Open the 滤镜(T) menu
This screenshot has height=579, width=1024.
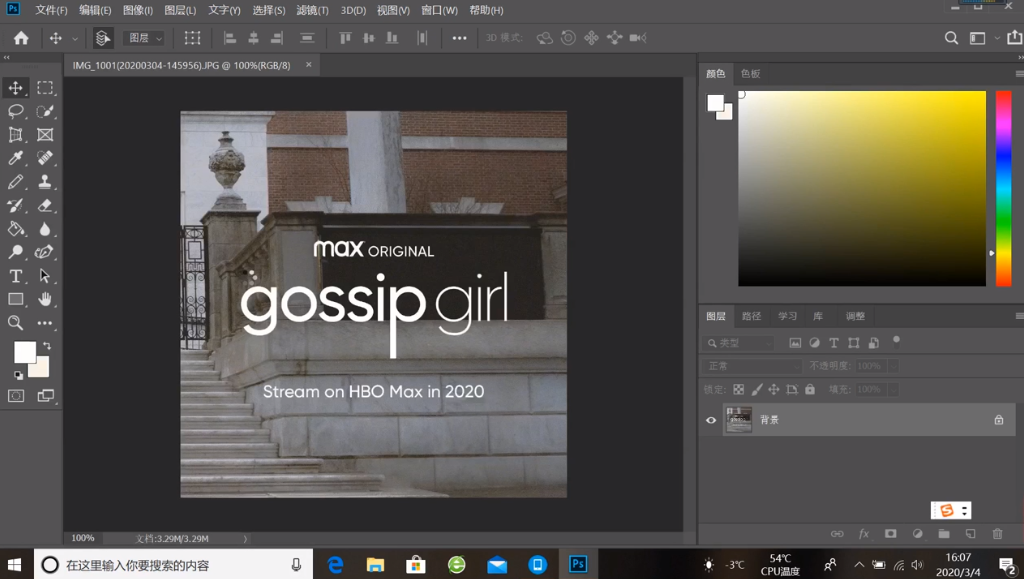point(312,10)
